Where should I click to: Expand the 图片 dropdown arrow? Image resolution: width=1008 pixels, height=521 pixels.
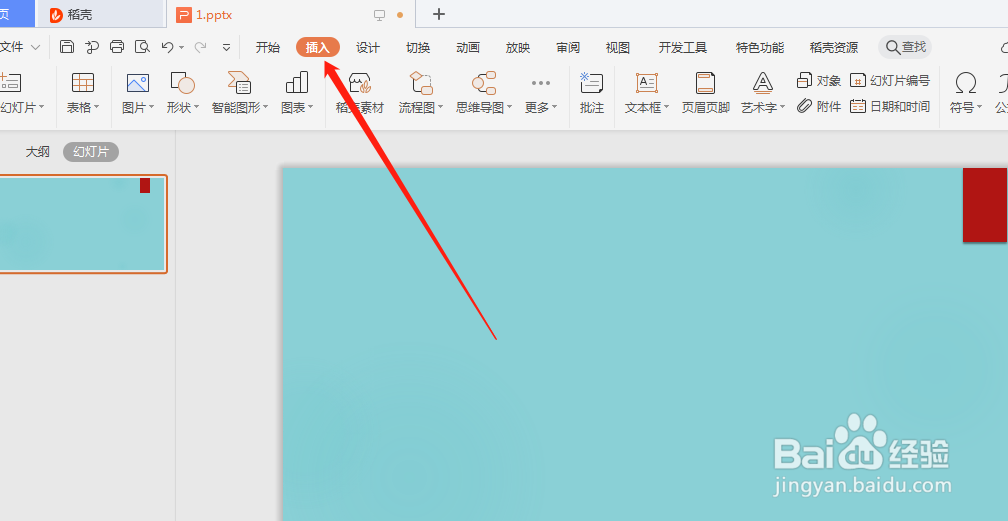click(152, 107)
